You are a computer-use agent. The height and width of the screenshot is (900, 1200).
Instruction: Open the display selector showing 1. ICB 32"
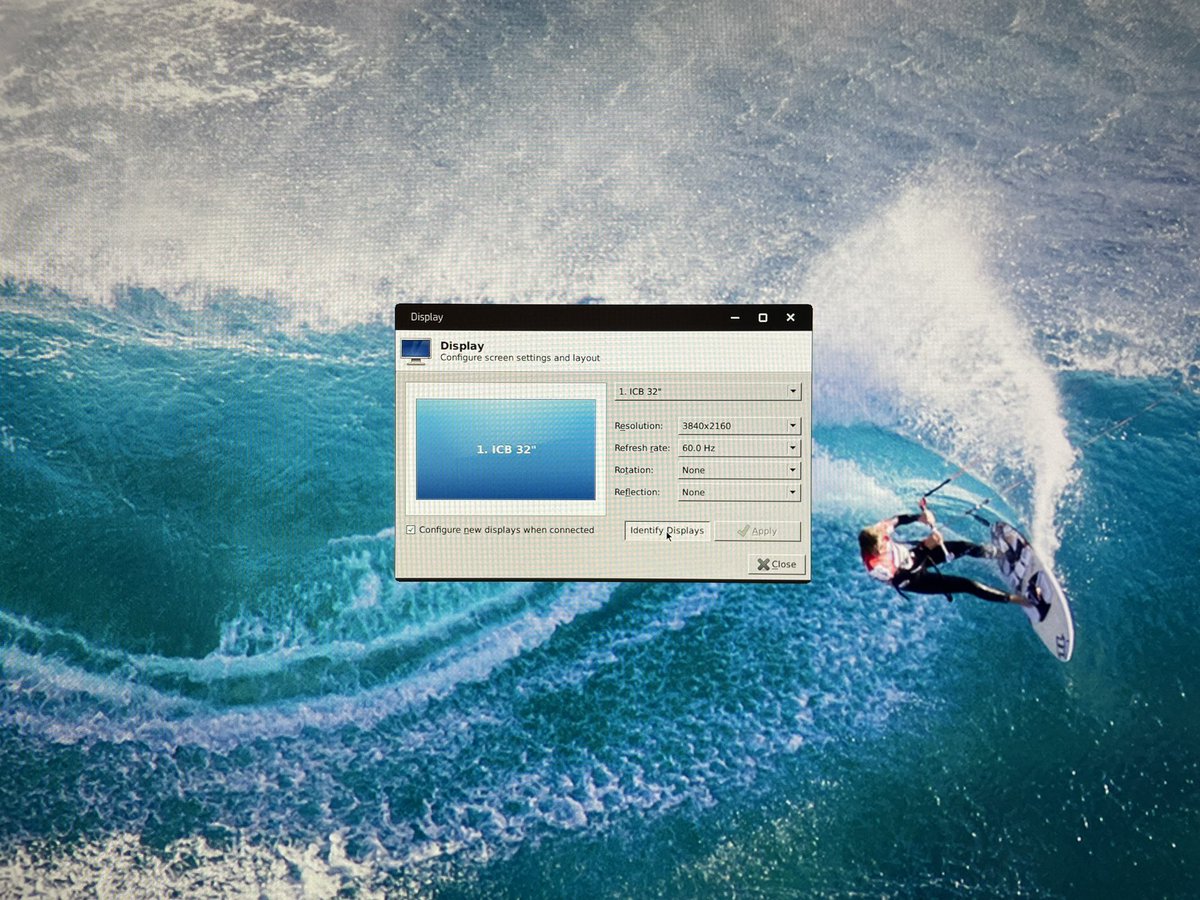[708, 391]
